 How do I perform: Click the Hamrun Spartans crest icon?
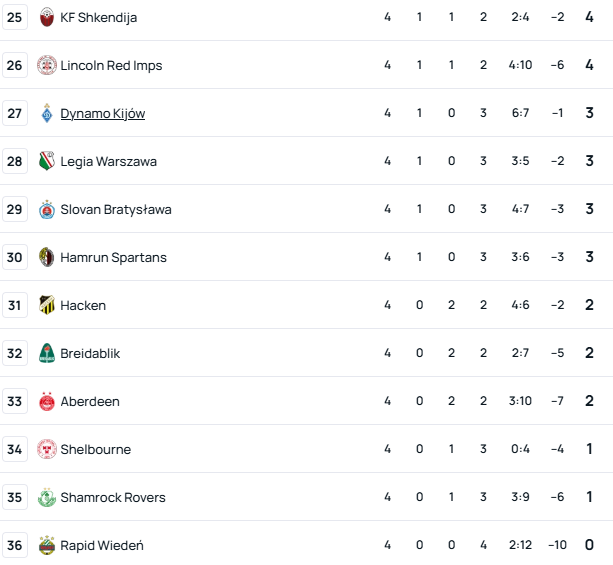tap(47, 257)
